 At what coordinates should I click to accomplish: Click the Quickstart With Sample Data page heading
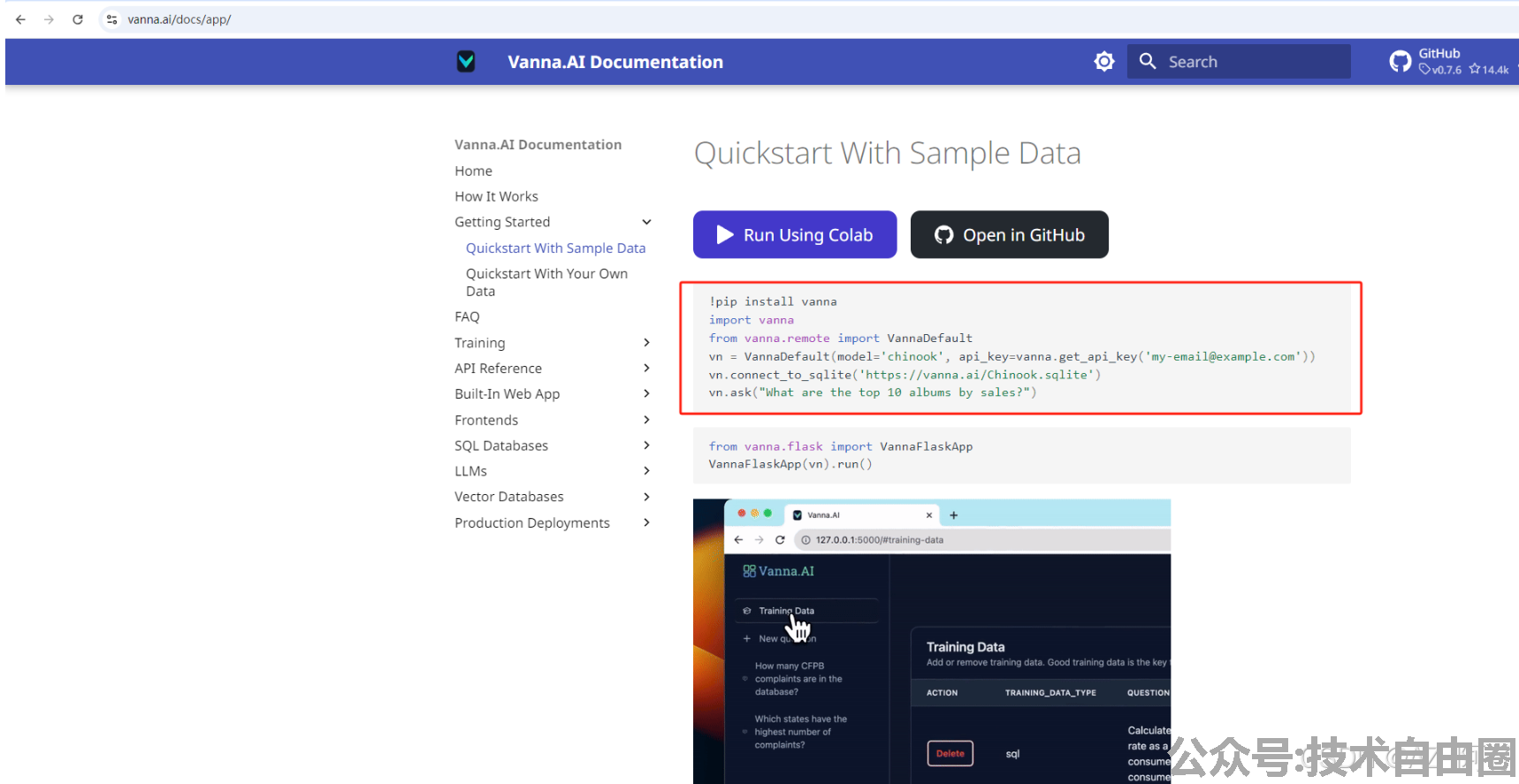887,153
